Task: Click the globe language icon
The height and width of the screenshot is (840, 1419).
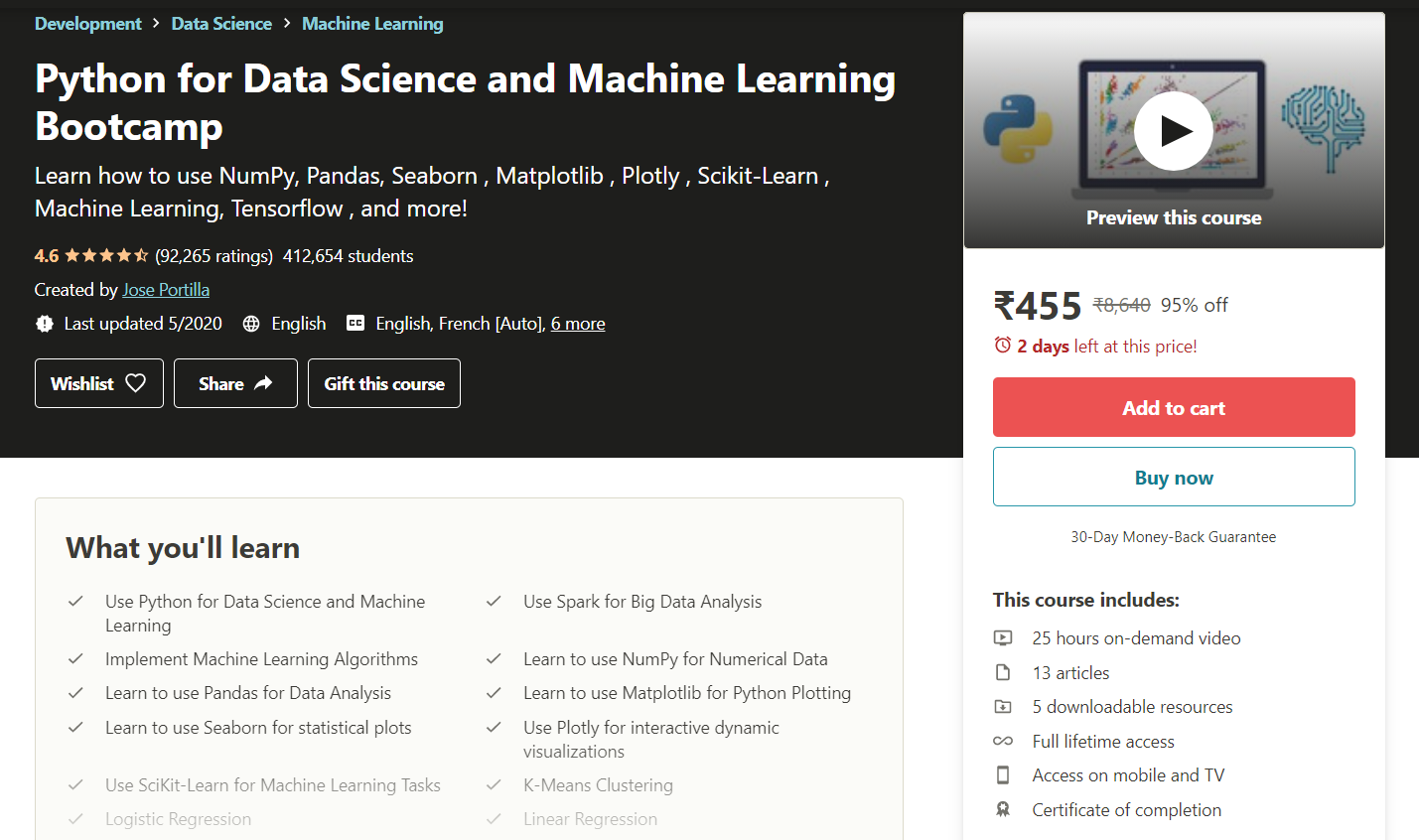Action: click(x=251, y=324)
